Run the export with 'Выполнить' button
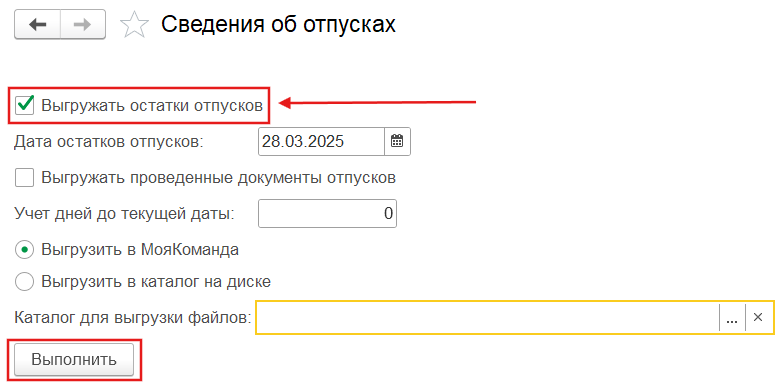Viewport: 782px width, 391px height. [x=74, y=359]
